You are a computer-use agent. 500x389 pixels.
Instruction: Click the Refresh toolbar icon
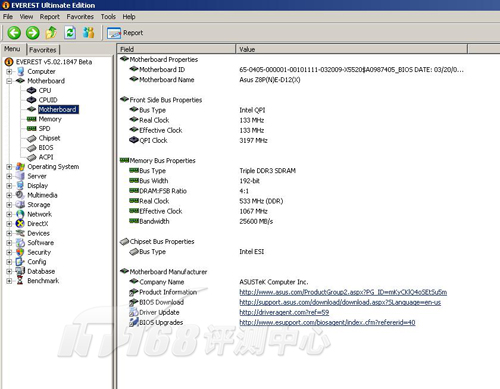[70, 33]
